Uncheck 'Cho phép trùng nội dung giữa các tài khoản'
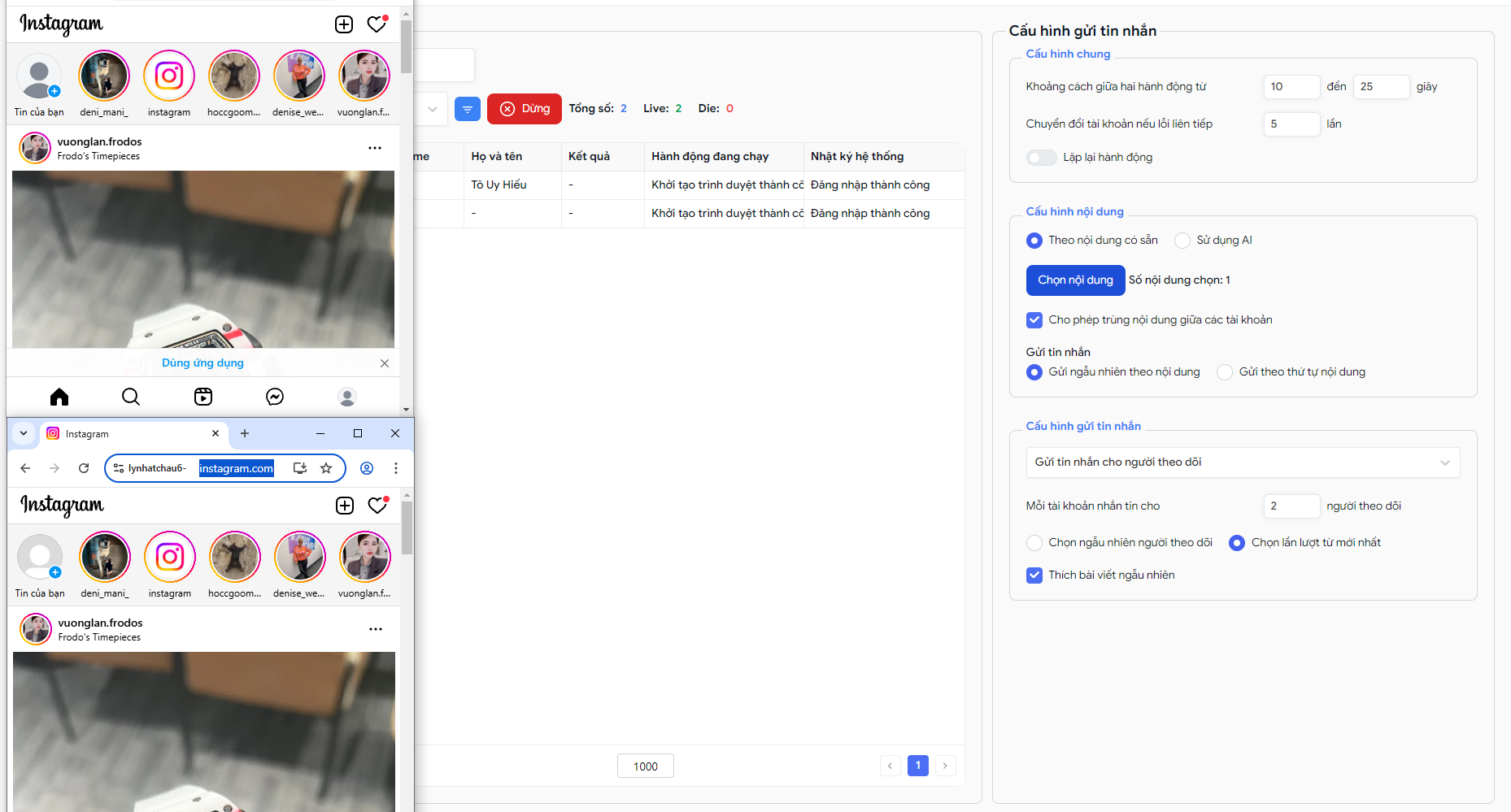 [x=1034, y=320]
